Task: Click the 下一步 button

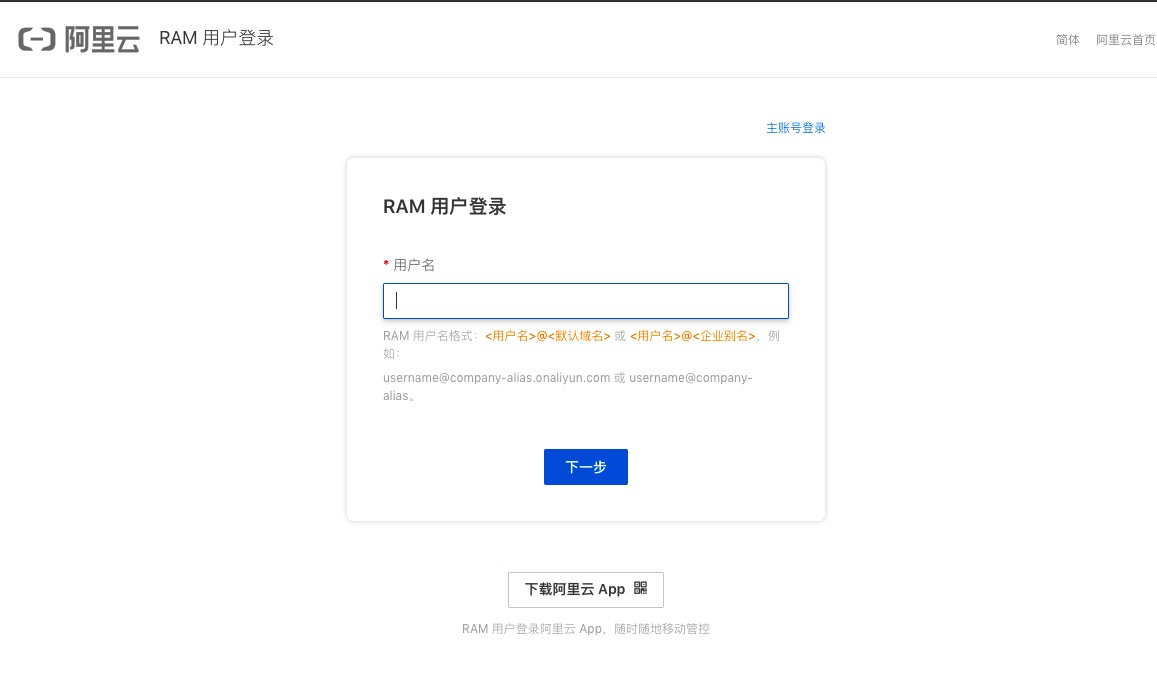Action: click(x=586, y=467)
